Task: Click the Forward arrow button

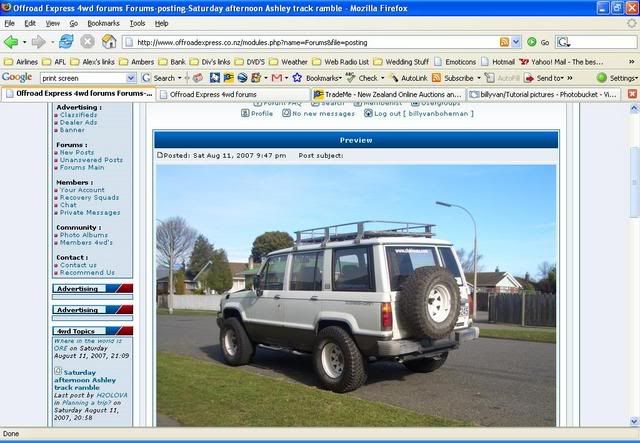Action: pyautogui.click(x=39, y=42)
